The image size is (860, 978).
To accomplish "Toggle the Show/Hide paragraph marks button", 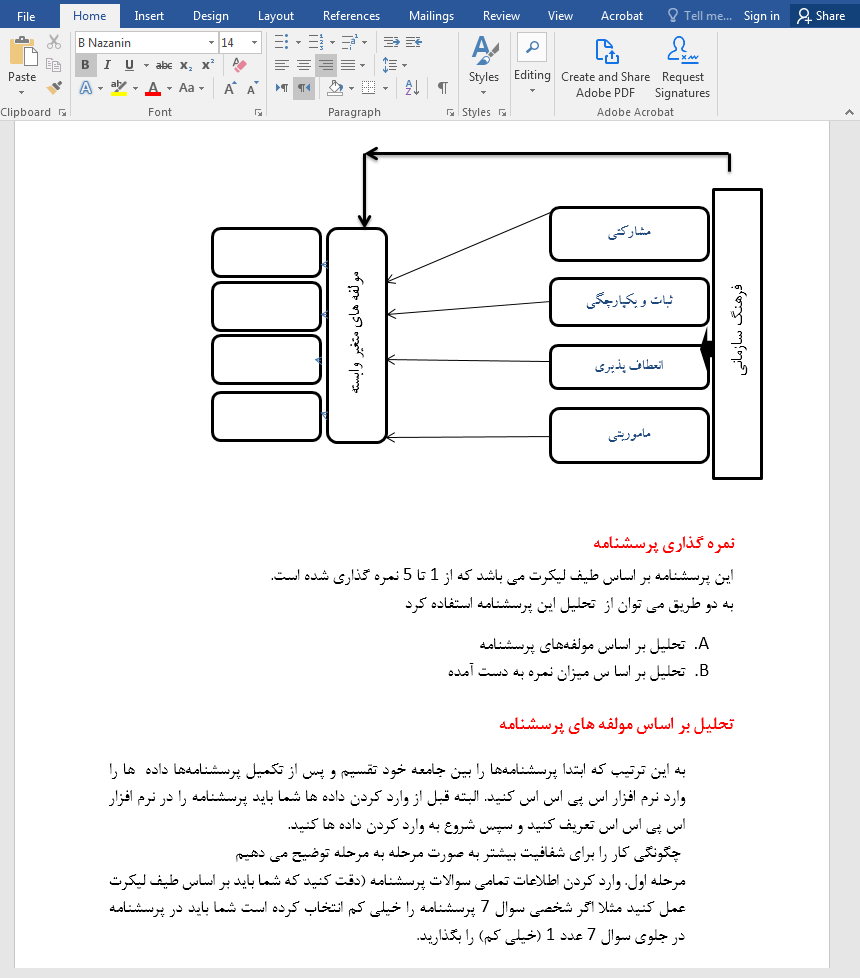I will point(442,86).
